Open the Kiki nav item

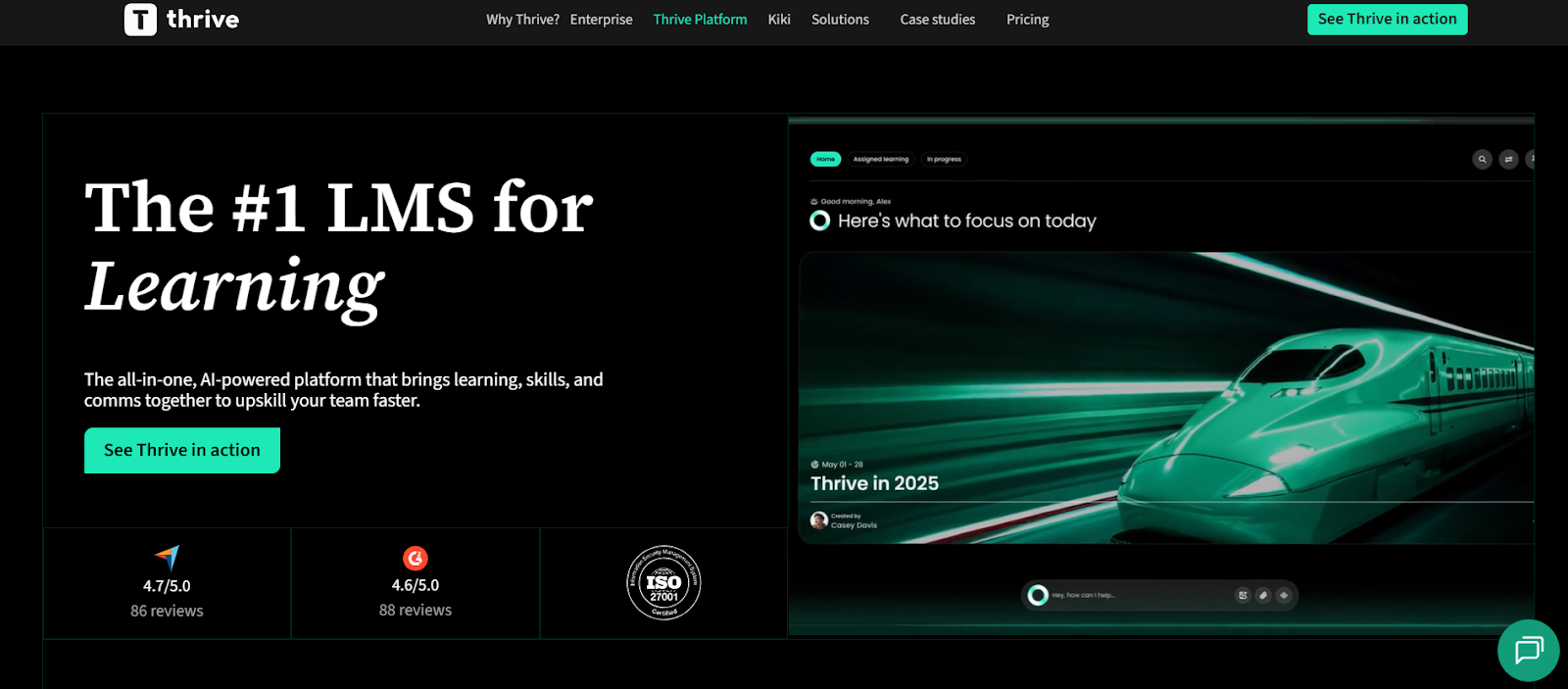pyautogui.click(x=779, y=20)
